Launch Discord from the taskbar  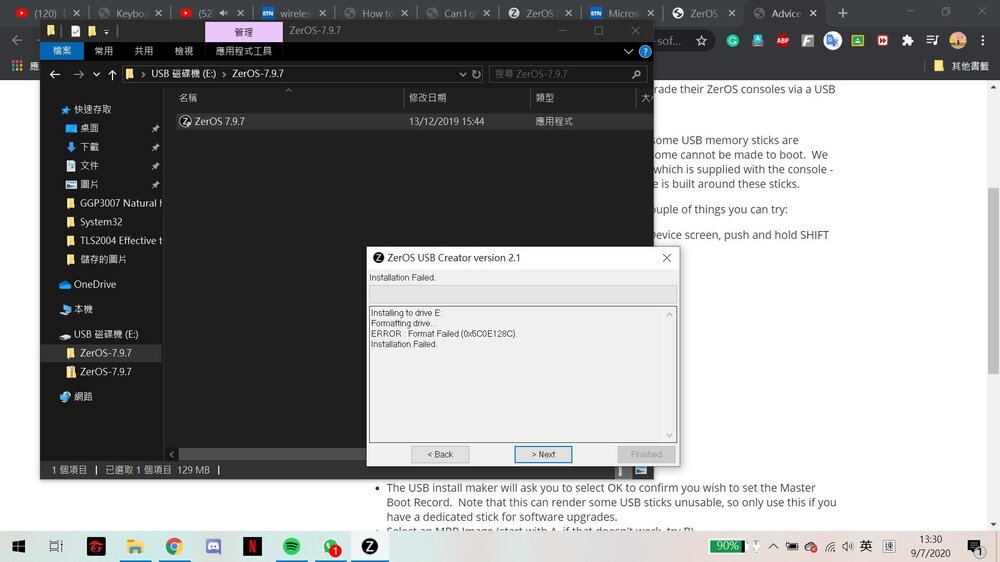tap(213, 546)
